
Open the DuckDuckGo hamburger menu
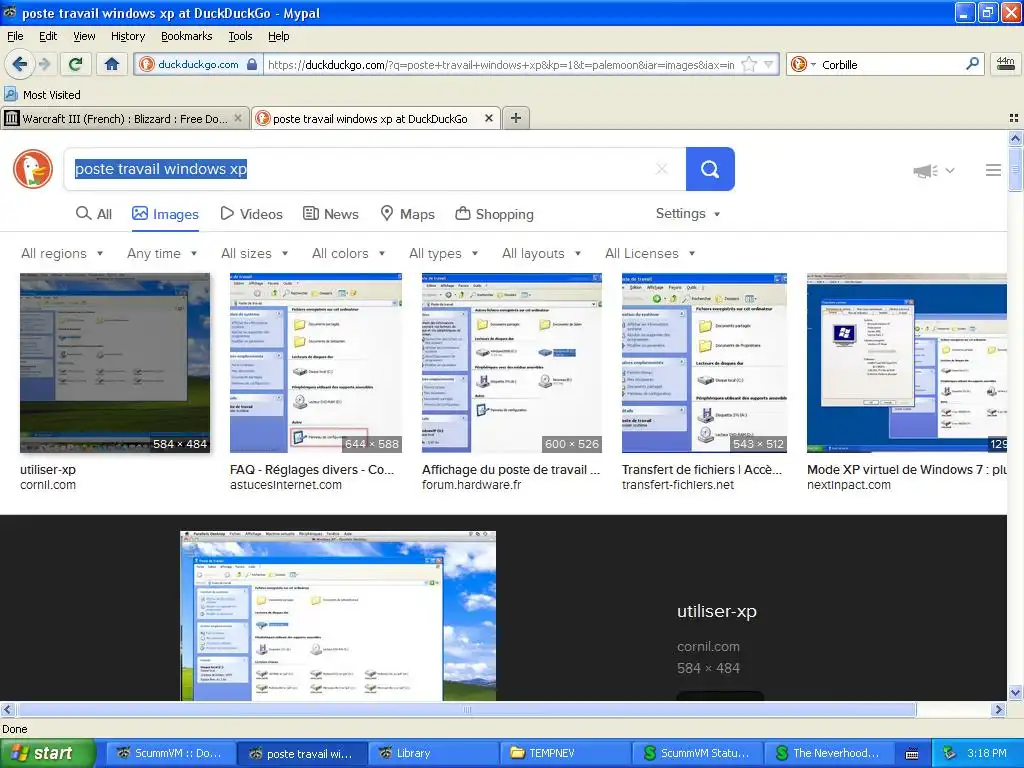pos(993,170)
